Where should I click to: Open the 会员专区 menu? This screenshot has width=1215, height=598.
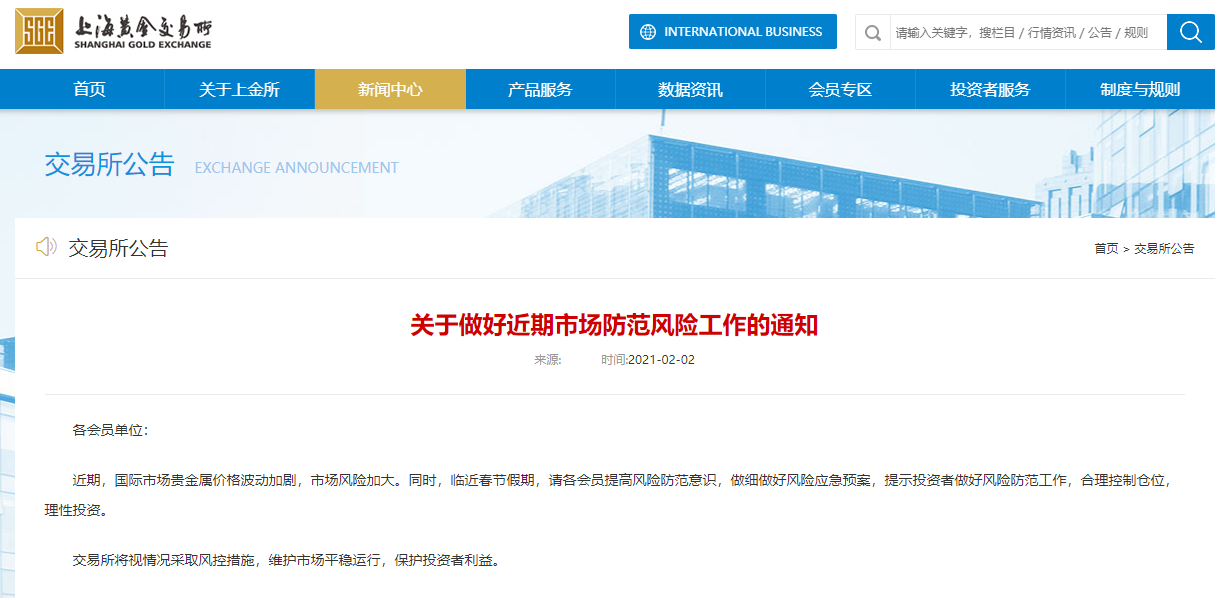(x=840, y=89)
